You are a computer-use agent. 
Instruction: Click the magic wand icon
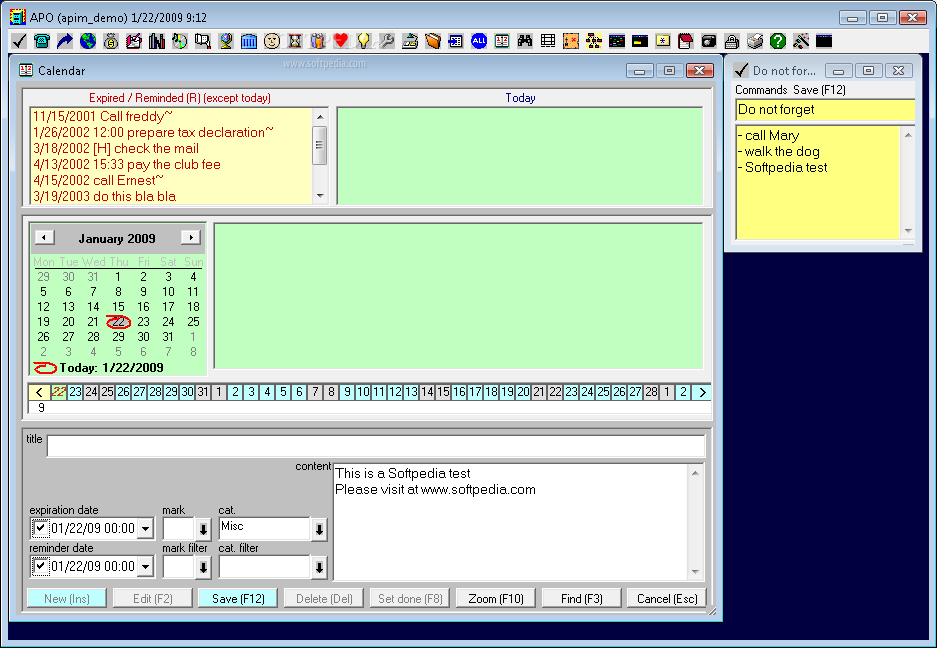(x=801, y=41)
